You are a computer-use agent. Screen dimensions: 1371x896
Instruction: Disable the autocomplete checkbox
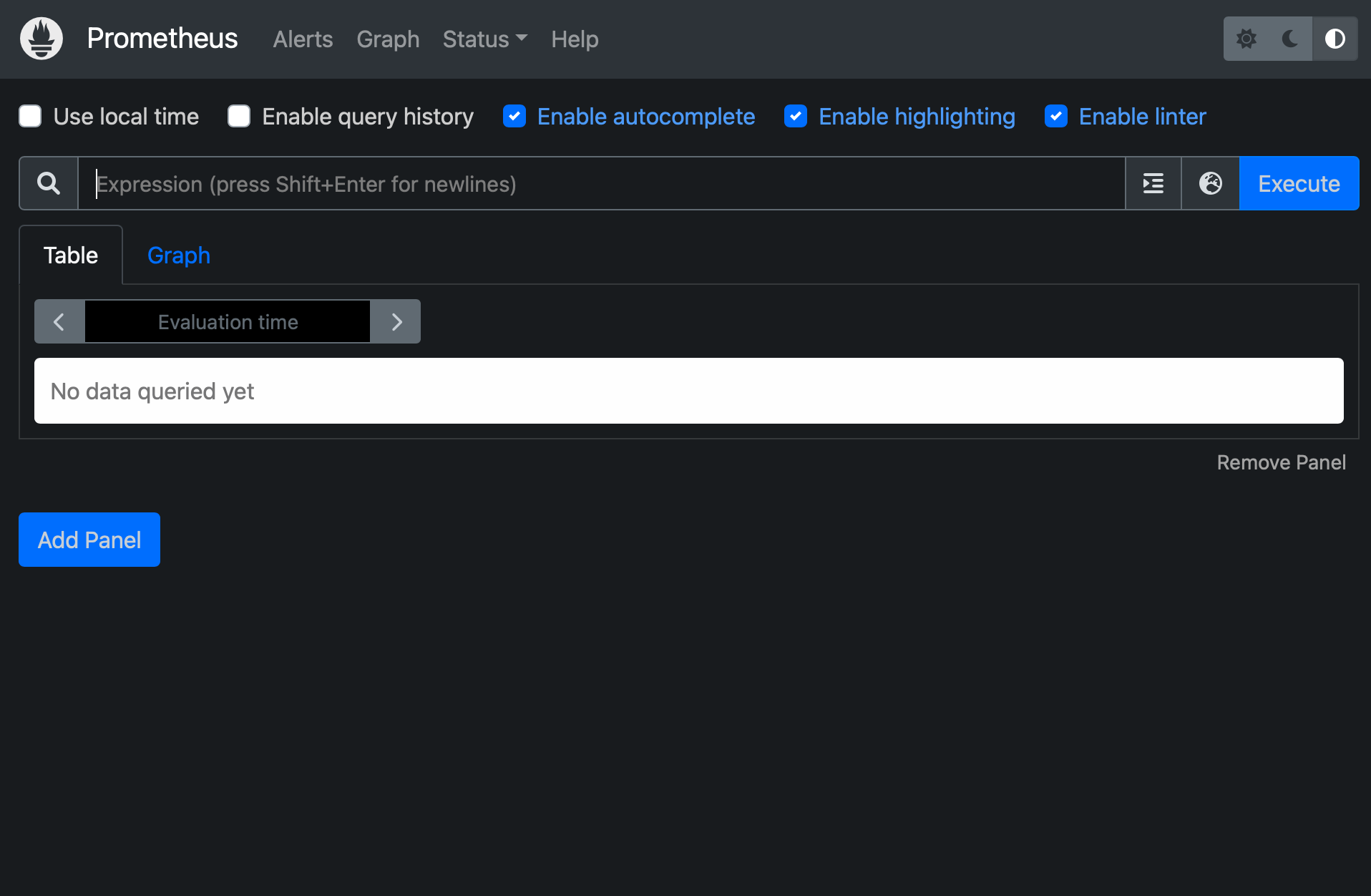[x=514, y=116]
